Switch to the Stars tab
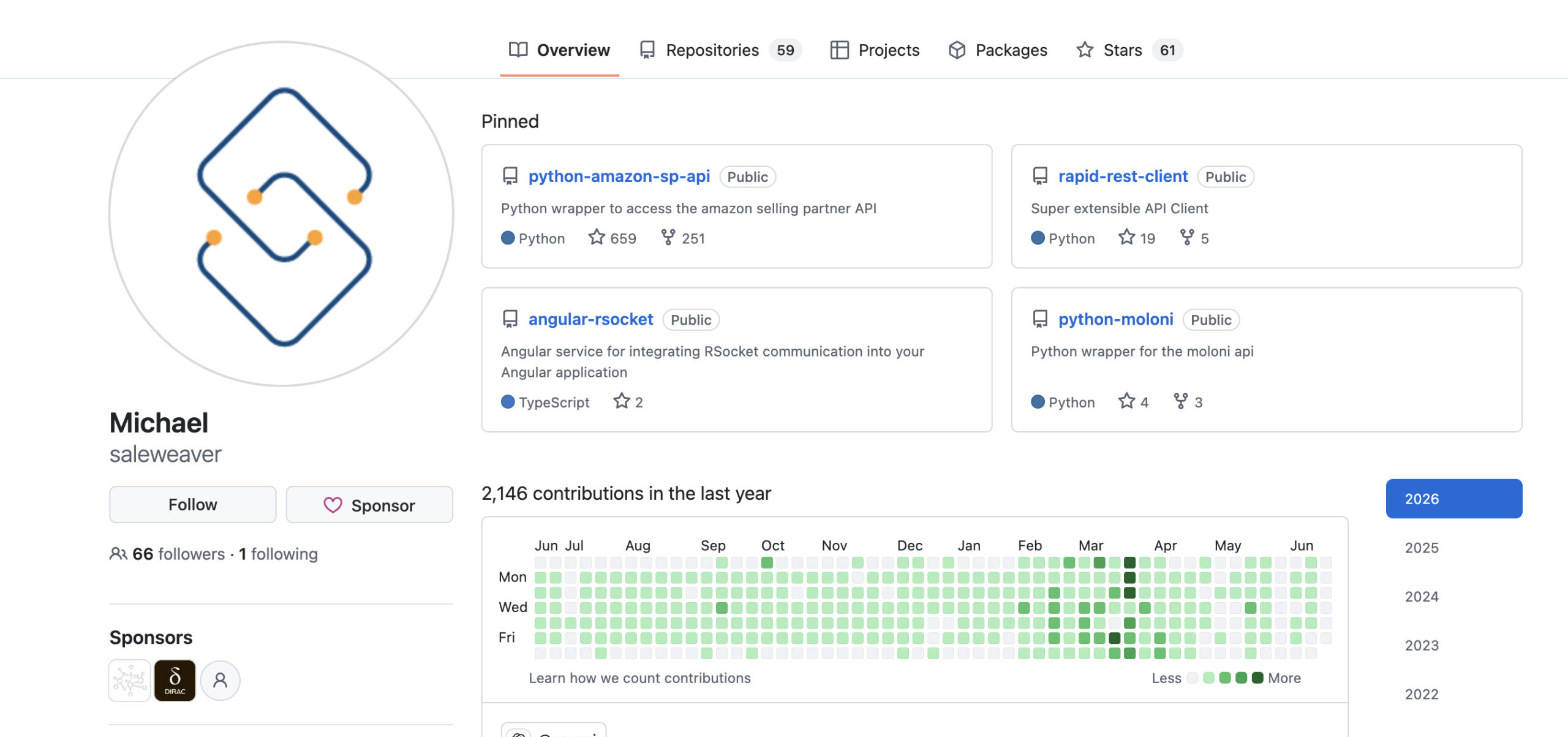The width and height of the screenshot is (1568, 737). click(x=1129, y=50)
